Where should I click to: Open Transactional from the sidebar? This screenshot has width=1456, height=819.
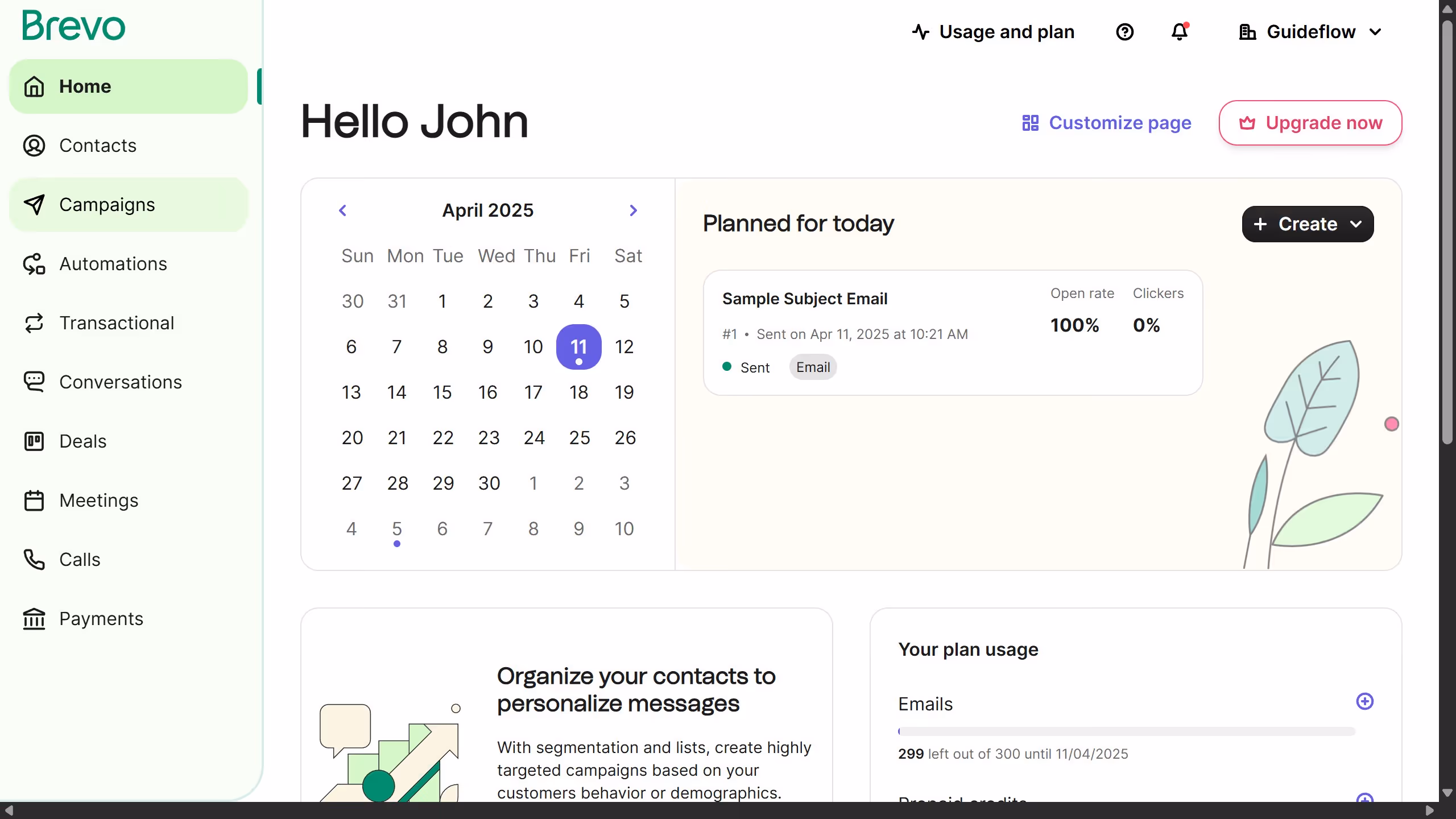pyautogui.click(x=116, y=322)
